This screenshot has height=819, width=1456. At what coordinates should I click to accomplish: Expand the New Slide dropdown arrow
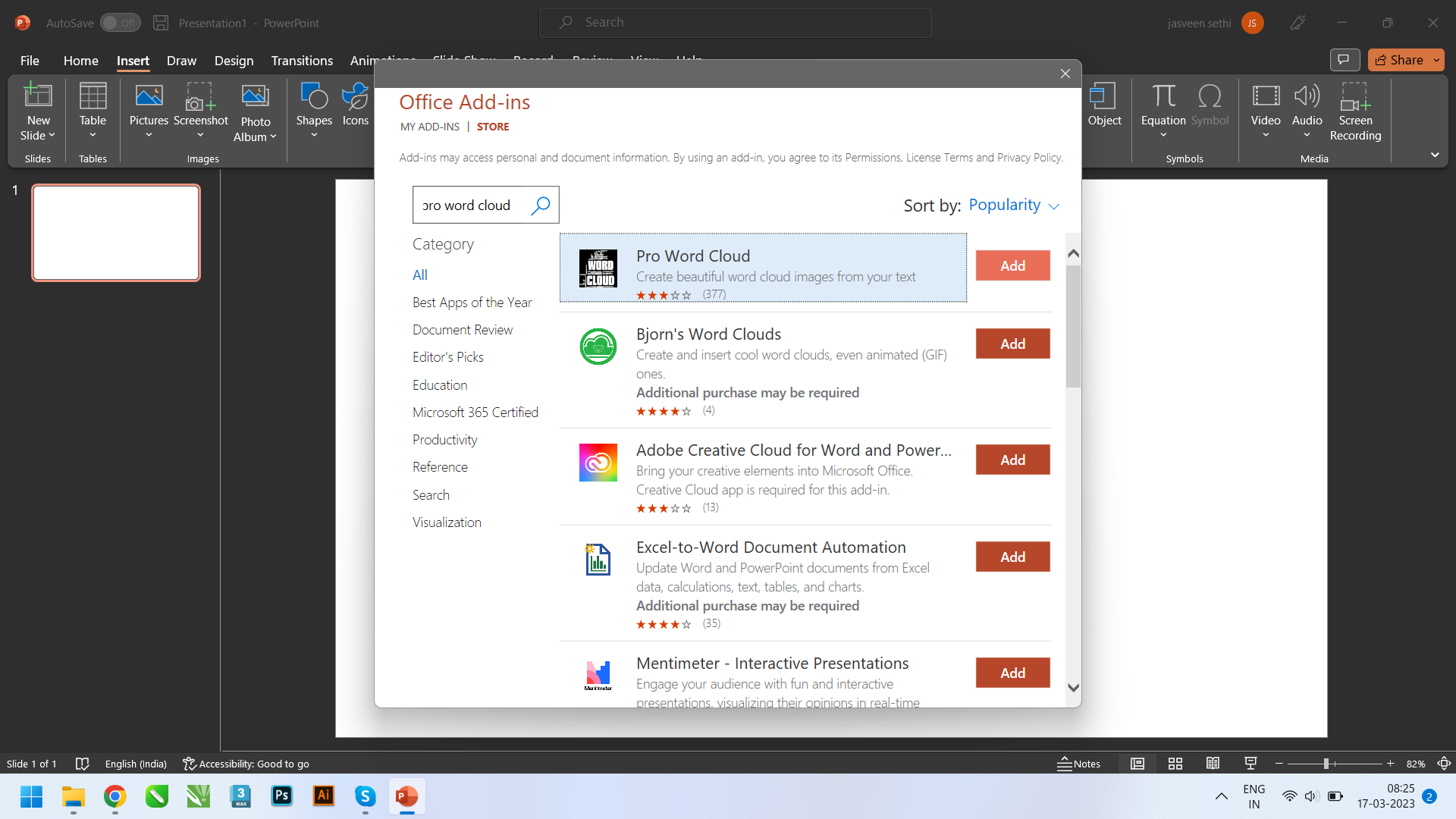[52, 136]
